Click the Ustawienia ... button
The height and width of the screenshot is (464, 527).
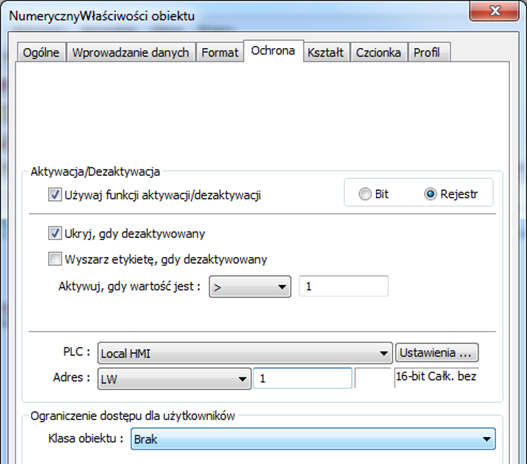click(x=437, y=352)
